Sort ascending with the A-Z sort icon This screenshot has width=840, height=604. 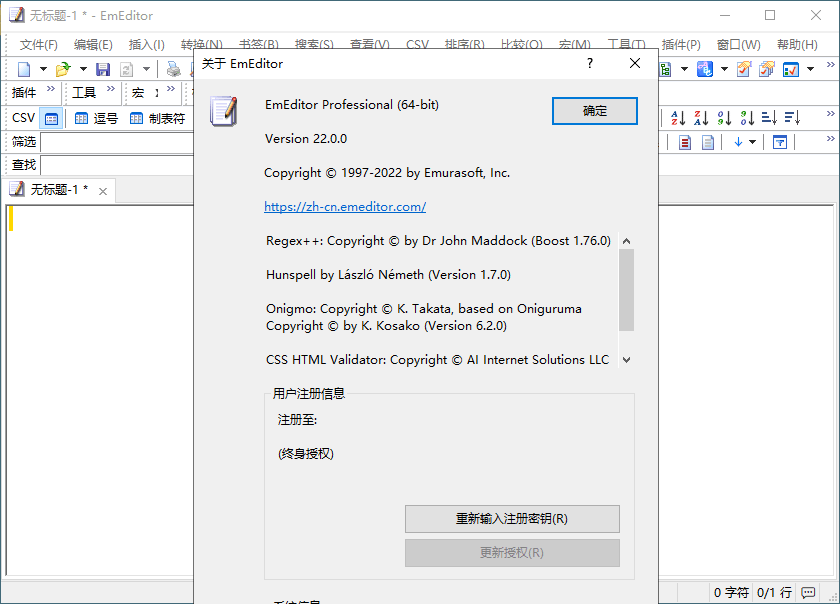(679, 117)
